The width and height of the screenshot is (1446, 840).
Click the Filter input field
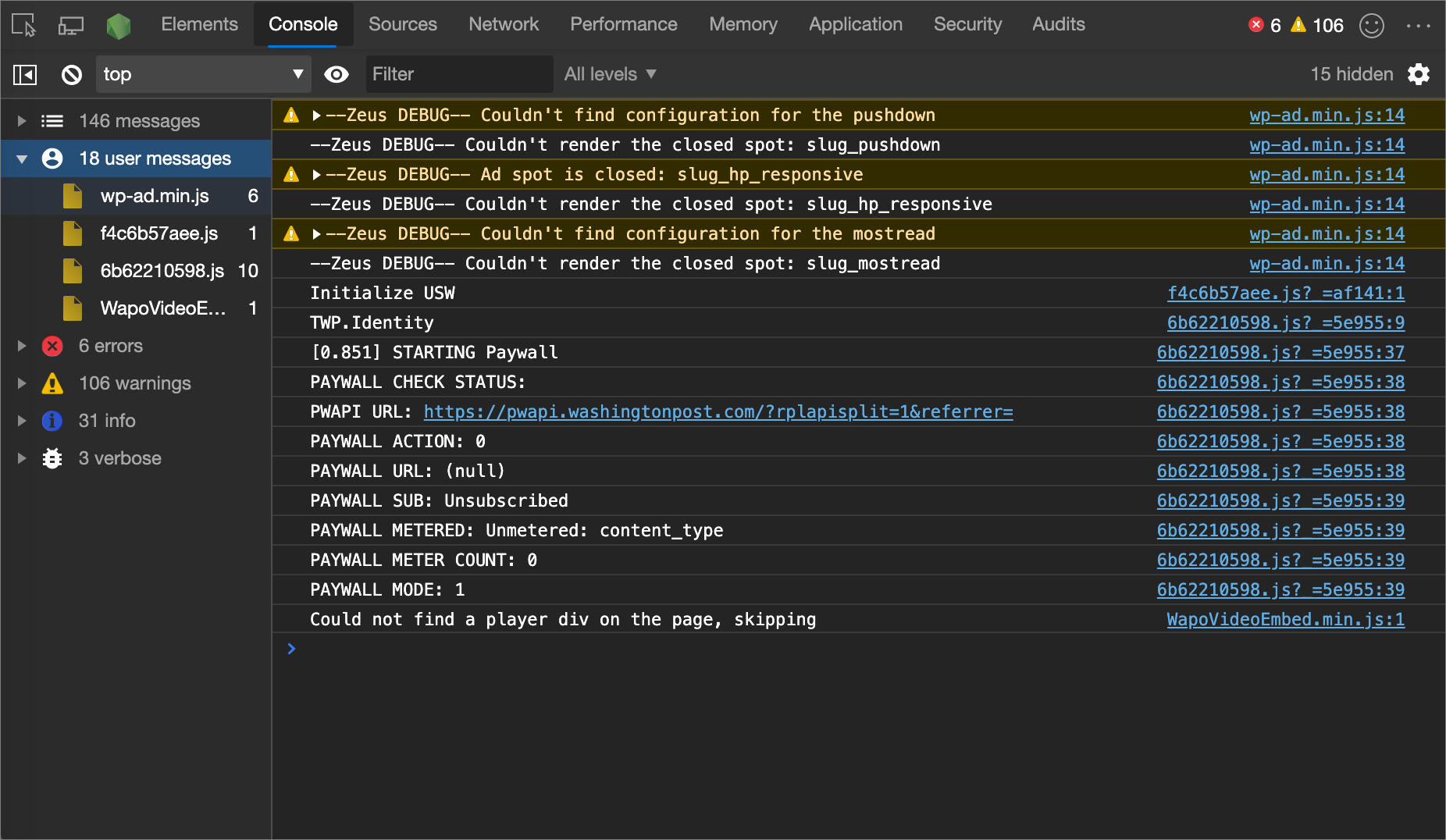point(458,74)
